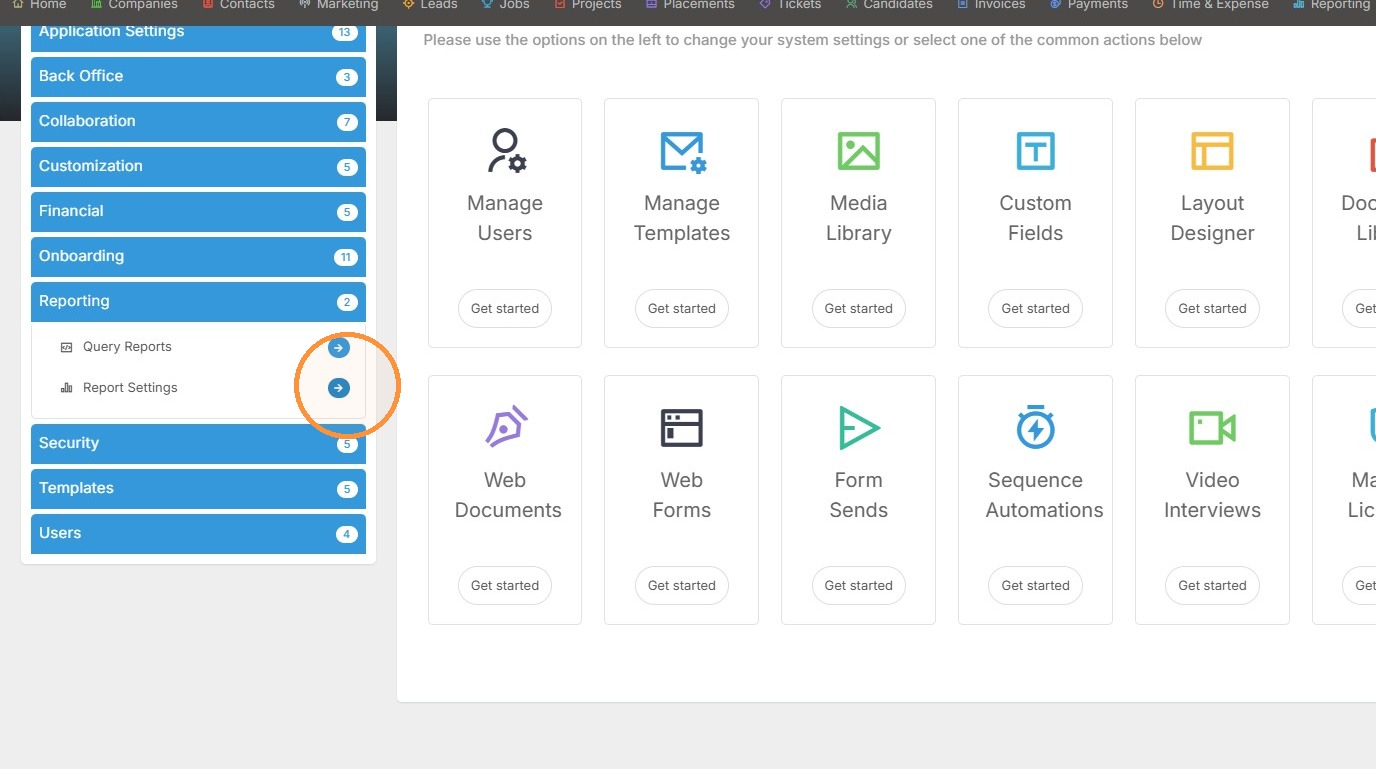Open the Media Library image icon
This screenshot has height=769, width=1376.
click(x=858, y=151)
